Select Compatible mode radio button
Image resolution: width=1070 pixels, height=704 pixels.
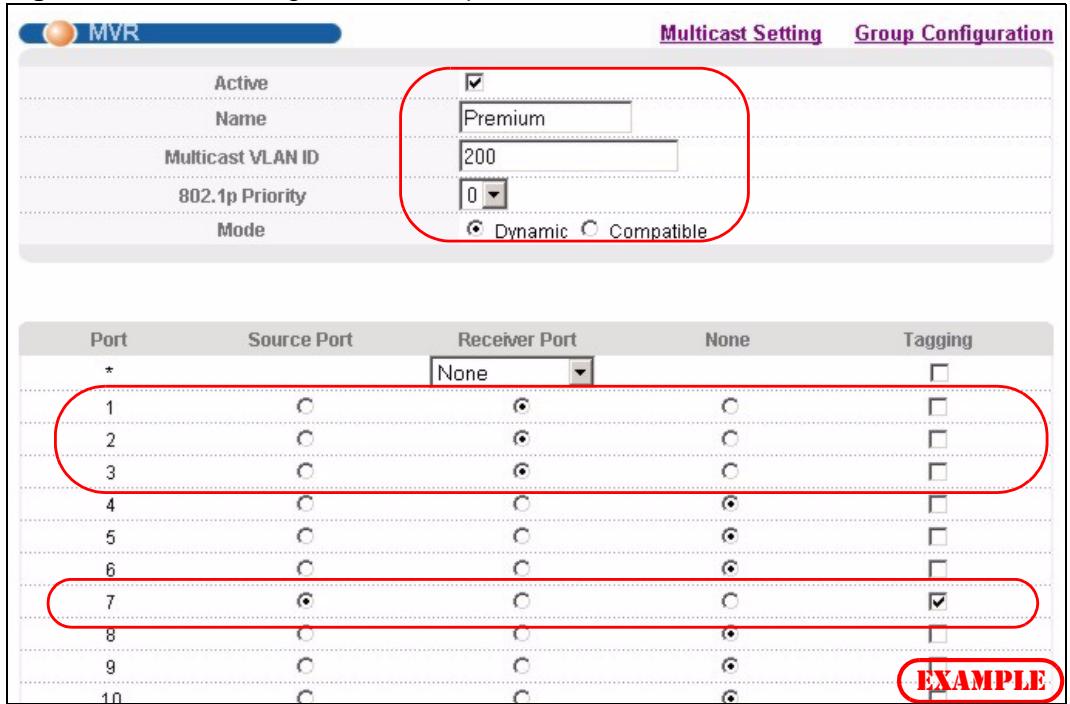pyautogui.click(x=588, y=229)
